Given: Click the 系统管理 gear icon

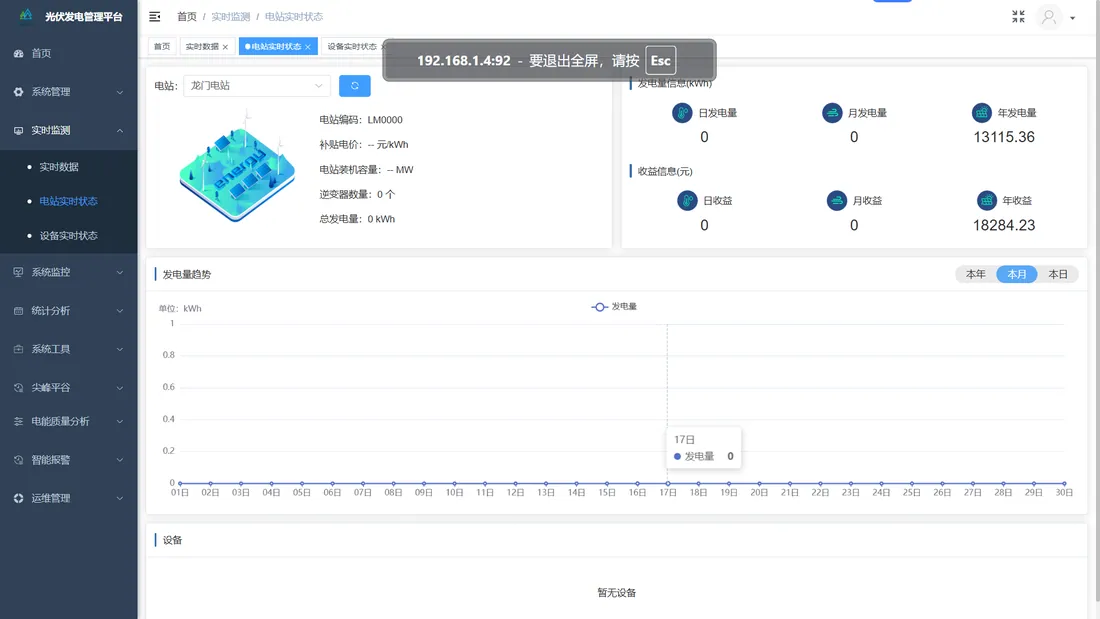Looking at the screenshot, I should point(18,92).
